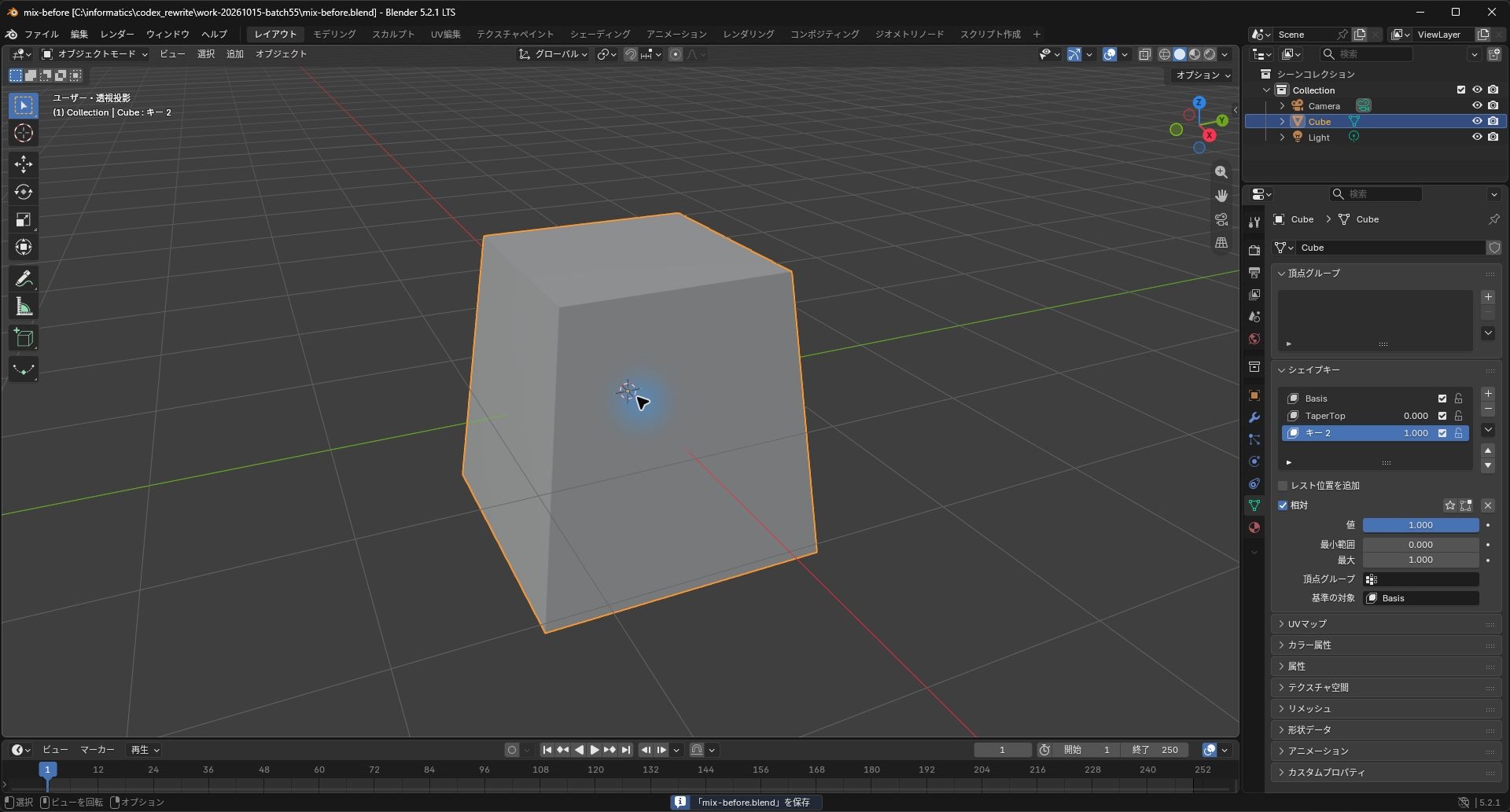Open the 追加 menu in viewport header
Viewport: 1510px width, 812px height.
coord(235,54)
